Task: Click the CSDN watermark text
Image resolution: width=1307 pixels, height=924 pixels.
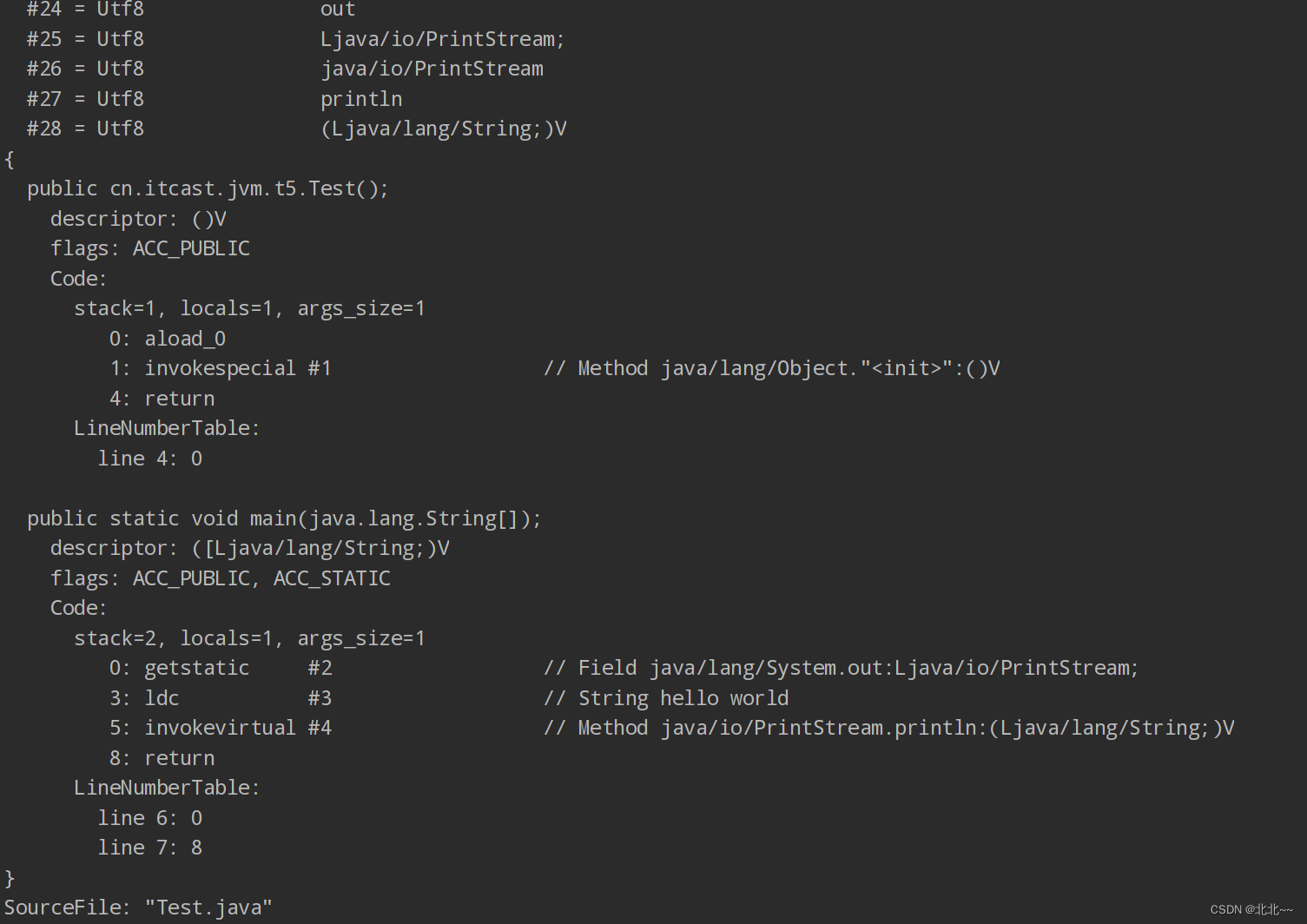Action: [x=1251, y=909]
